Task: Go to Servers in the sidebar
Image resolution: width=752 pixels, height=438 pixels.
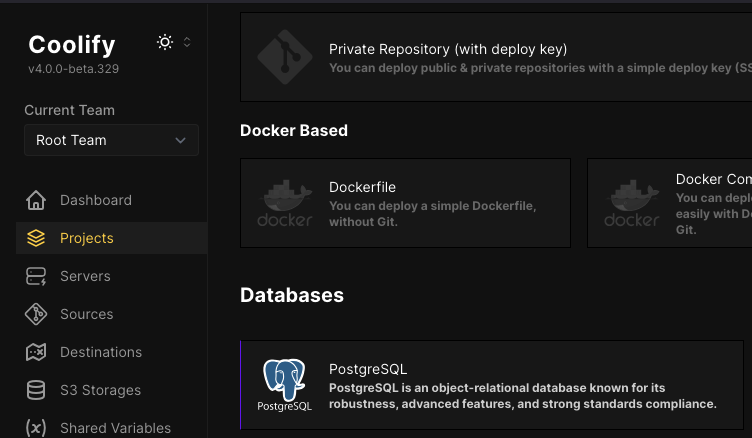Action: (85, 276)
